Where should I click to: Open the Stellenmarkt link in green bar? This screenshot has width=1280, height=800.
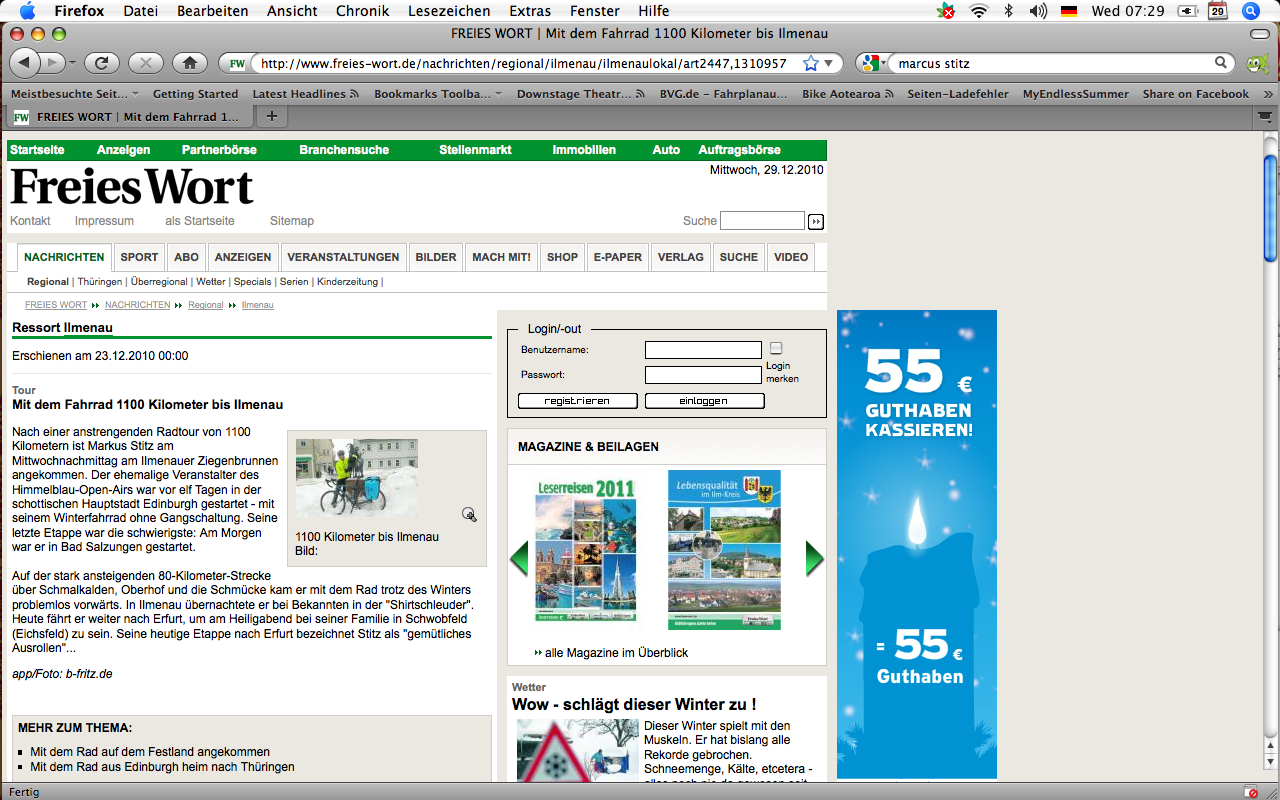click(x=475, y=150)
